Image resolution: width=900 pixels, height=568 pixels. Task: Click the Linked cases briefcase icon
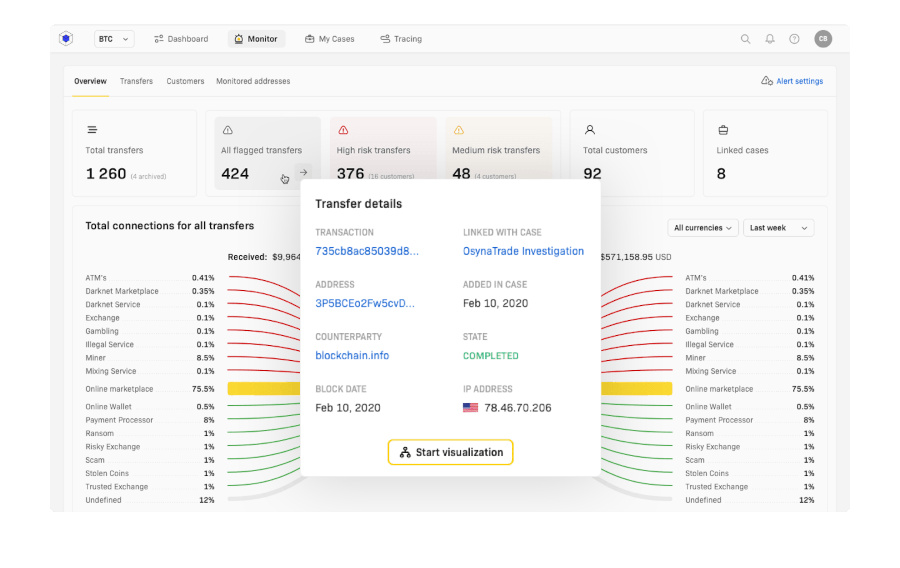pyautogui.click(x=723, y=130)
